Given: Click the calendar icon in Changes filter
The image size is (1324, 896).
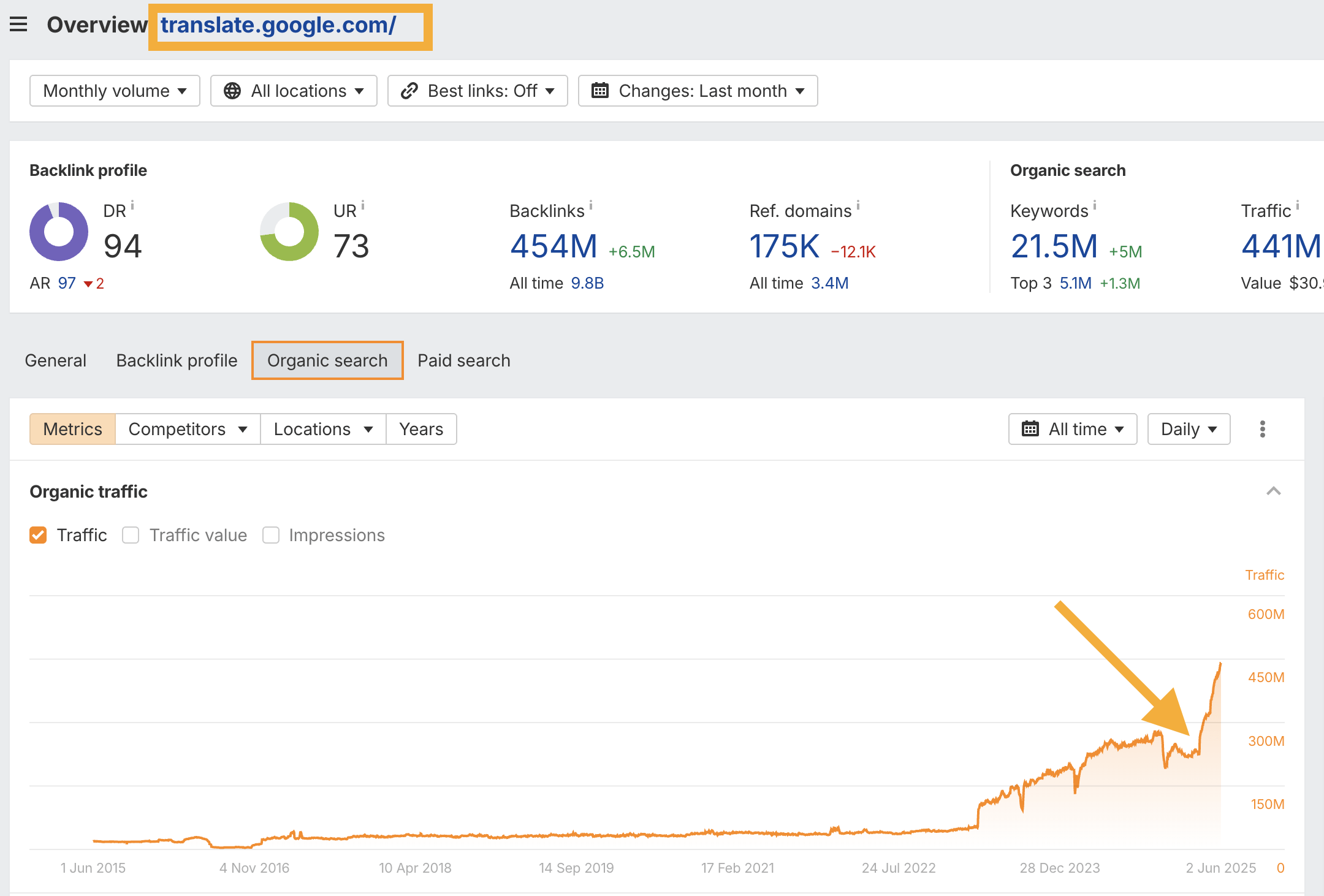Looking at the screenshot, I should (599, 90).
